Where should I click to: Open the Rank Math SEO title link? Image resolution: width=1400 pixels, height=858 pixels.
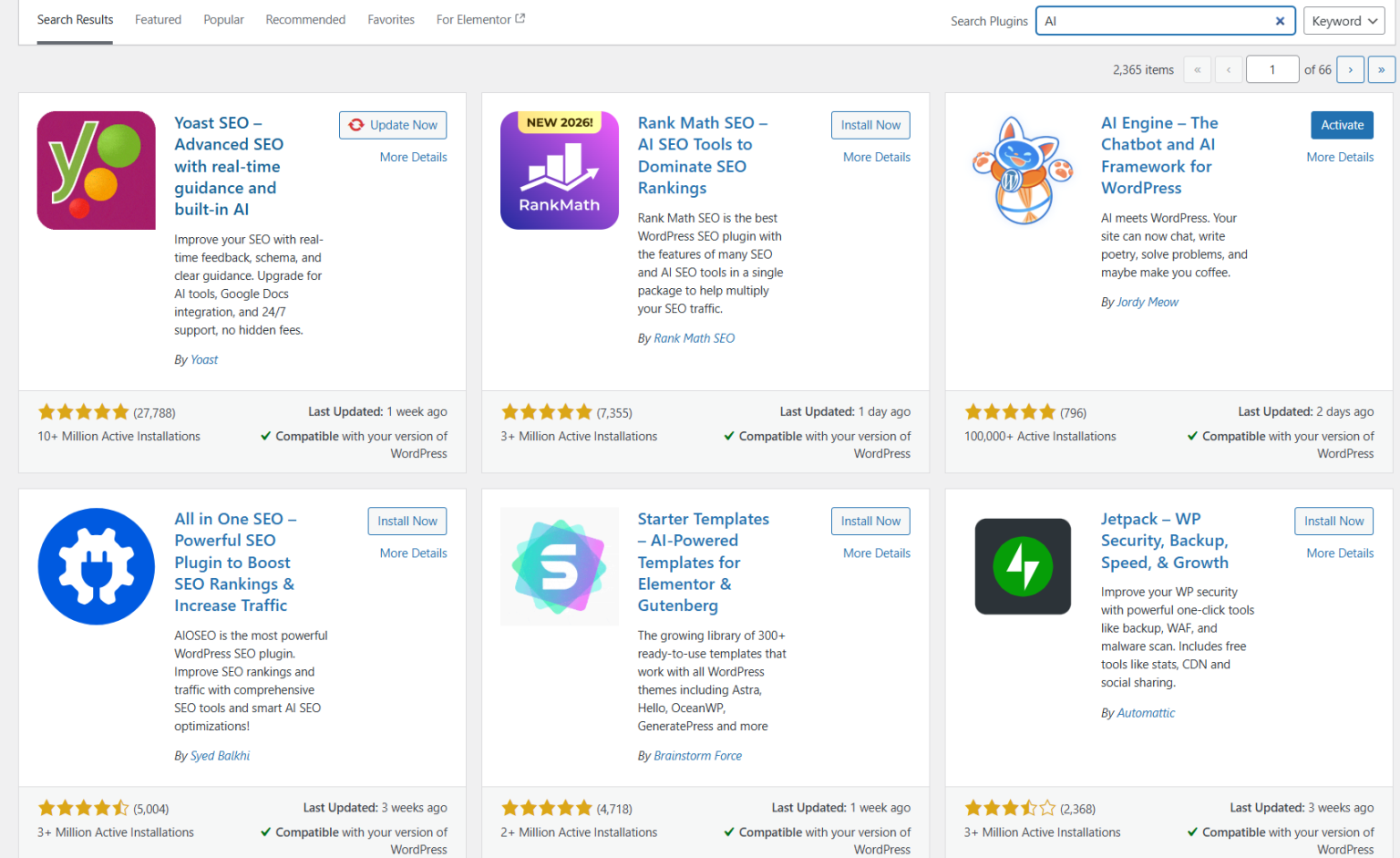(x=702, y=155)
